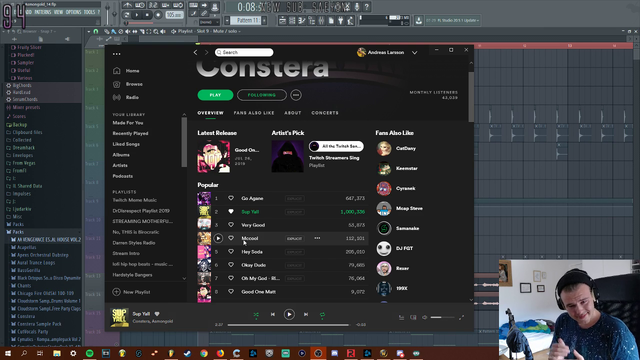The width and height of the screenshot is (640, 360).
Task: Play the Mccool track via its play icon
Action: 218,238
